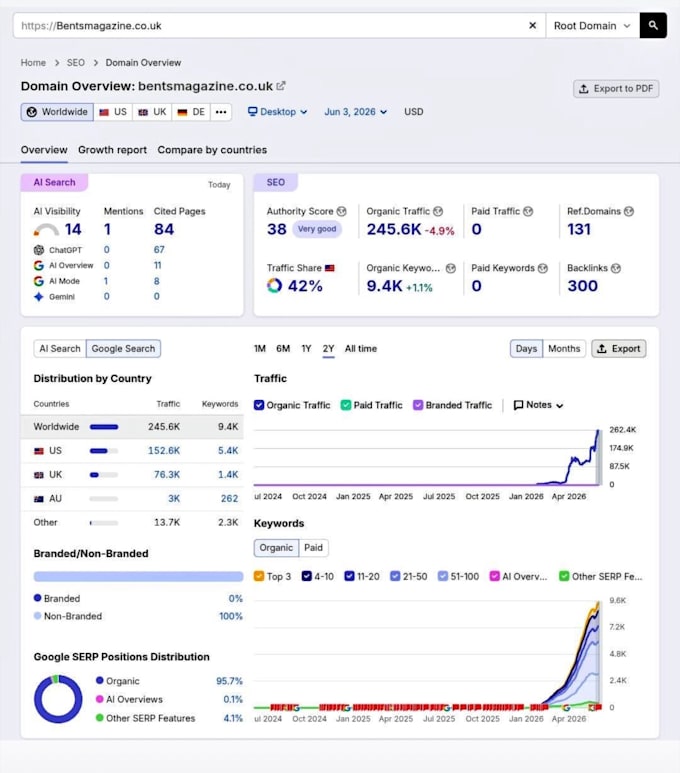Viewport: 680px width, 773px height.
Task: Open the Root Domain dropdown
Action: click(592, 26)
